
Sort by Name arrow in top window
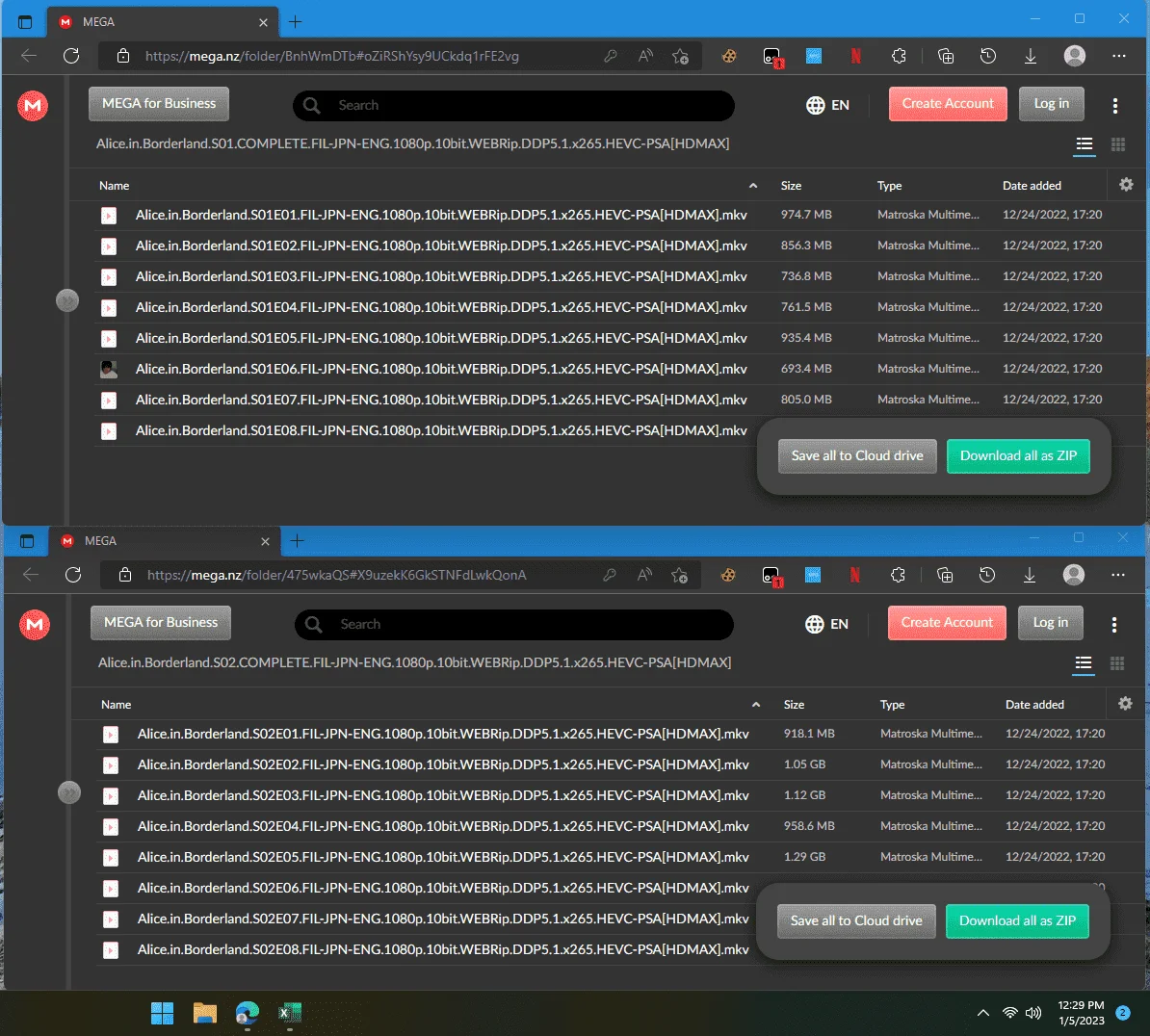pos(753,186)
